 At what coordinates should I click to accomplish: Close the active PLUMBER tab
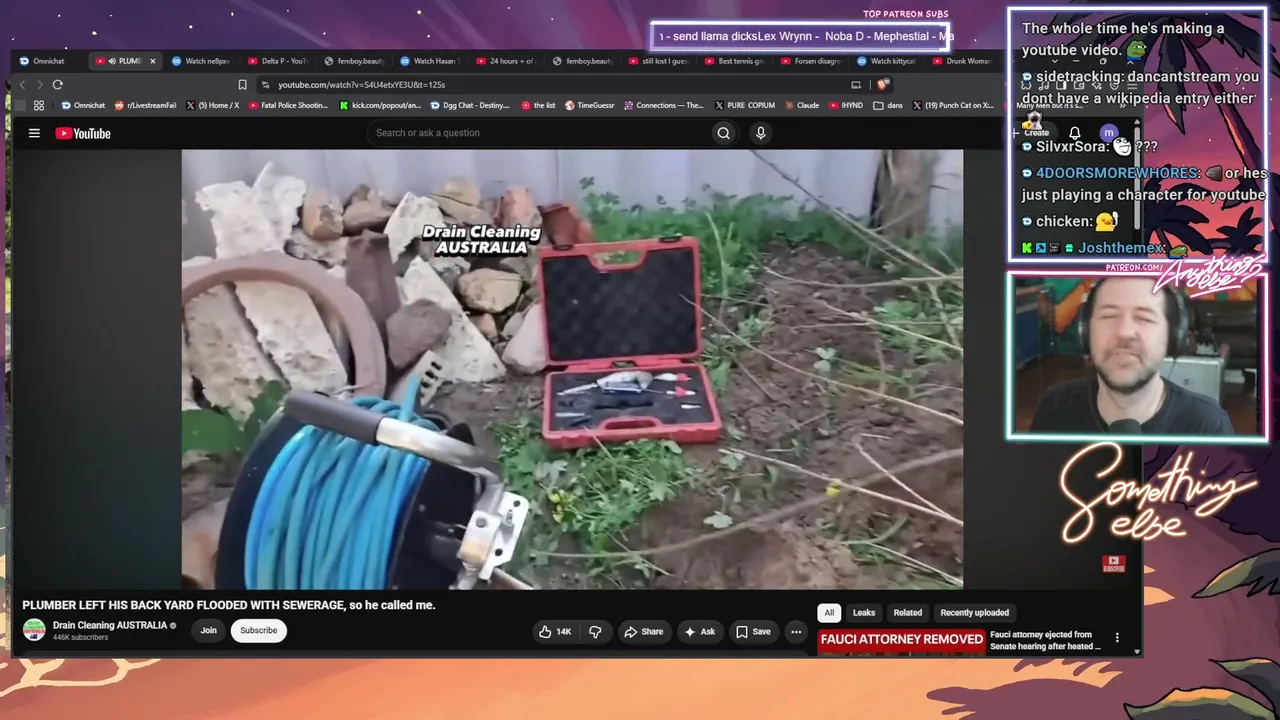click(x=152, y=61)
